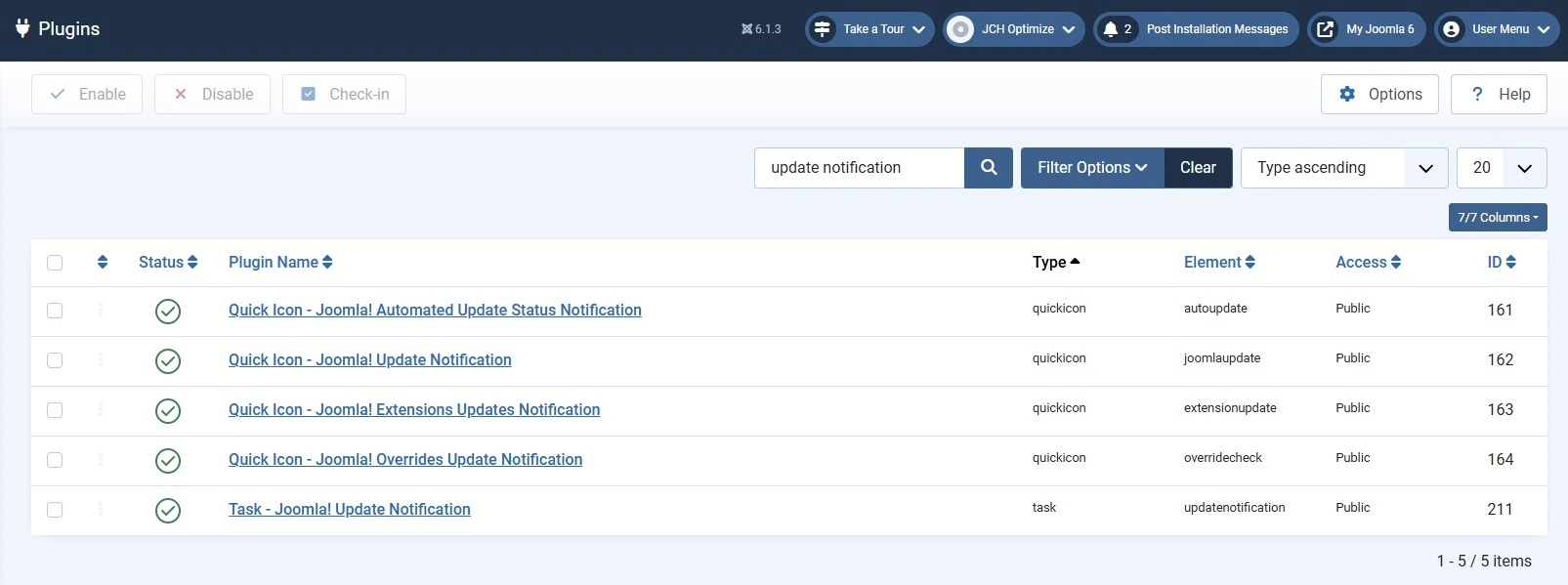The image size is (1568, 585).
Task: Open Quick Icon Automated Update Status Notification link
Action: (x=435, y=310)
